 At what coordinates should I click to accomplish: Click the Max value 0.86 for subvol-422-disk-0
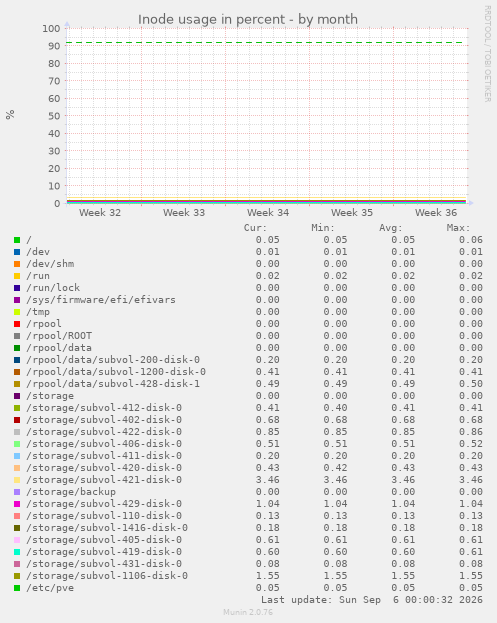click(x=471, y=432)
